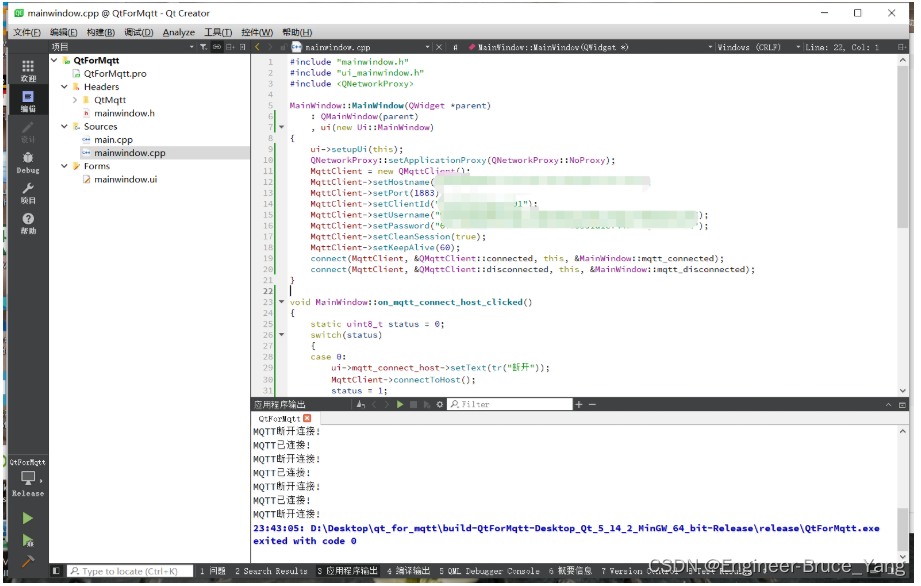Click Line: 22, Col: 1 position indicator
Screen dimensions: 921x586
pos(842,47)
